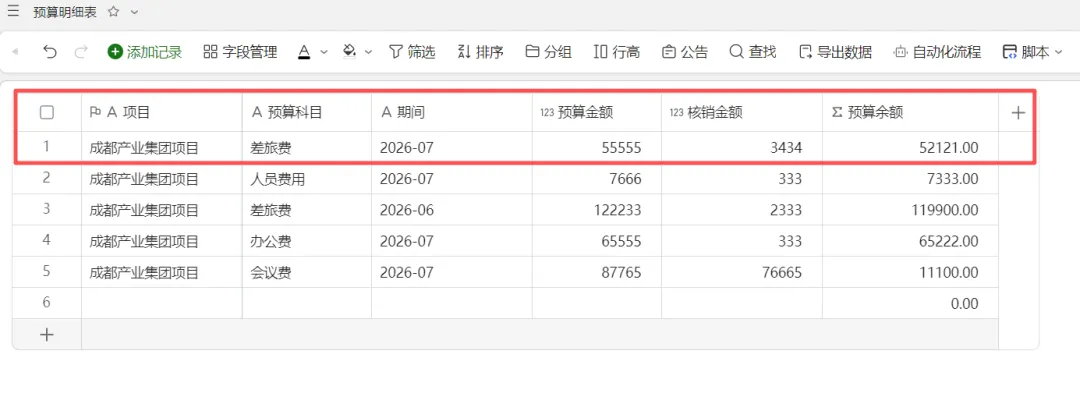Select row number 3

click(47, 210)
